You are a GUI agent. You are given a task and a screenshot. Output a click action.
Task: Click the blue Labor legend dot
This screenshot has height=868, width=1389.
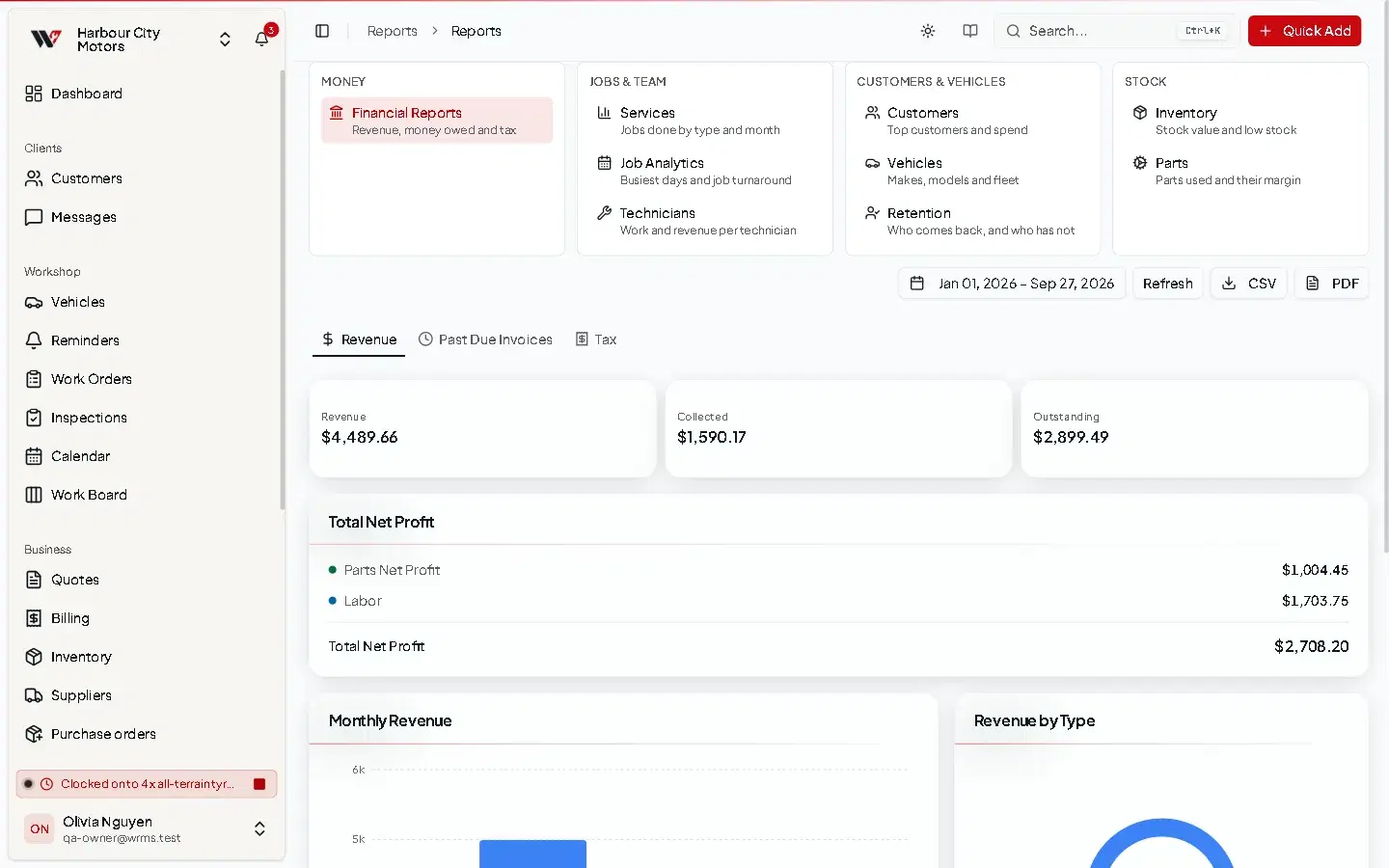333,601
